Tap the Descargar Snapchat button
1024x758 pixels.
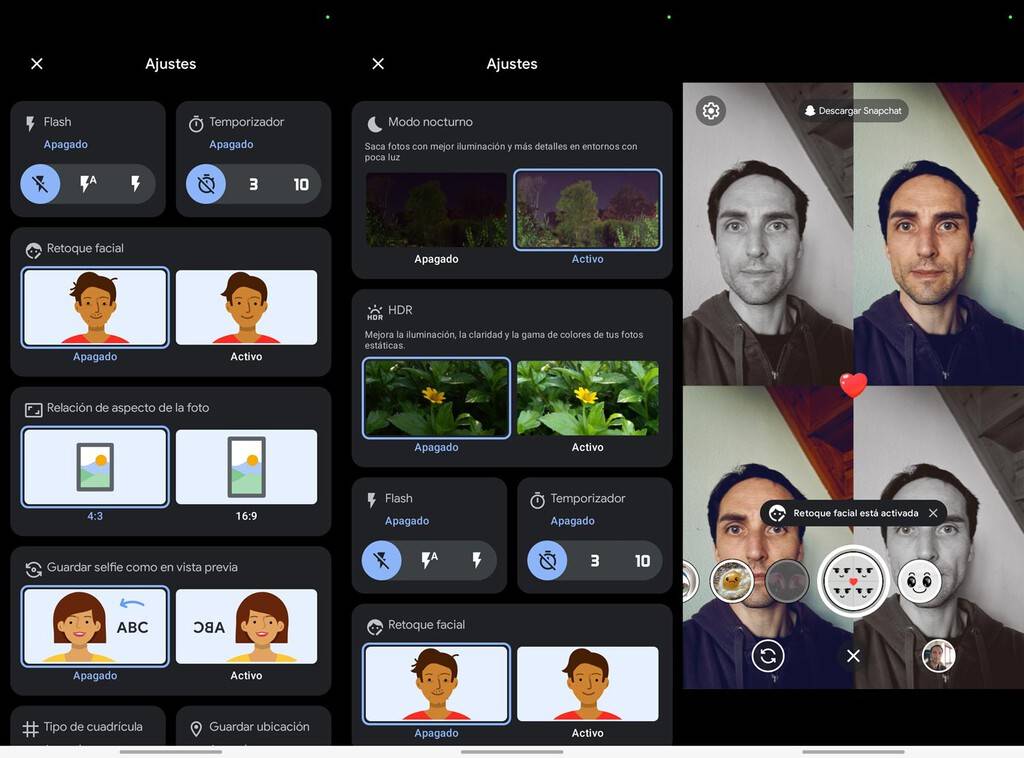[x=853, y=111]
